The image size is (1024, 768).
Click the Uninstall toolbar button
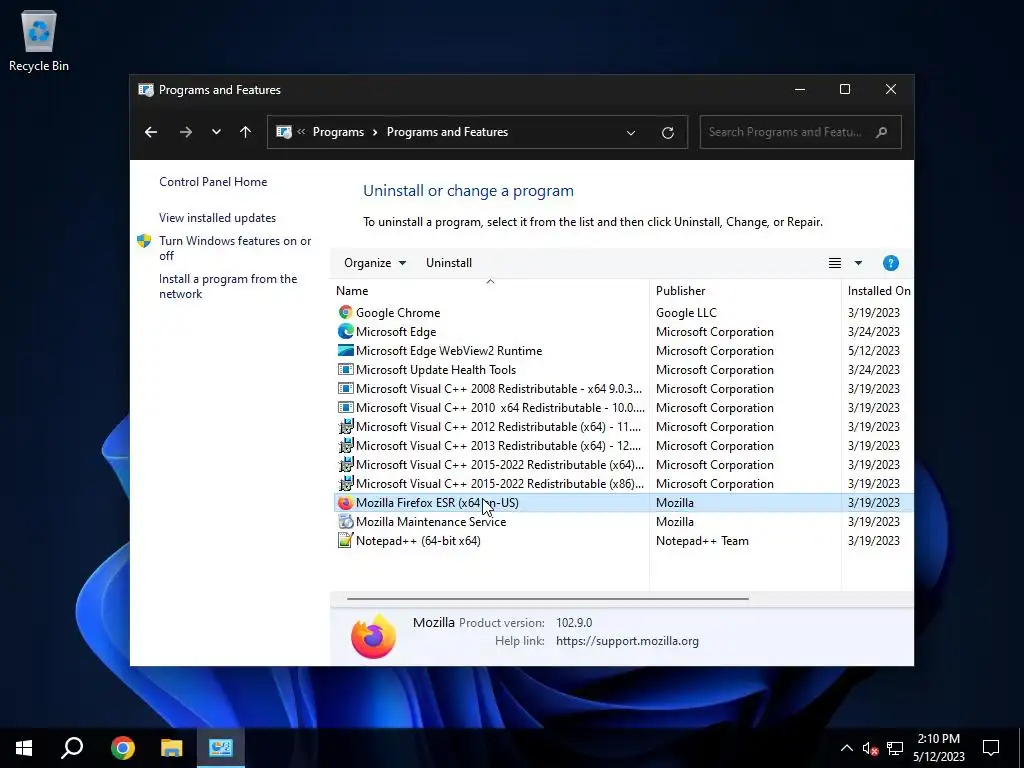pos(449,263)
